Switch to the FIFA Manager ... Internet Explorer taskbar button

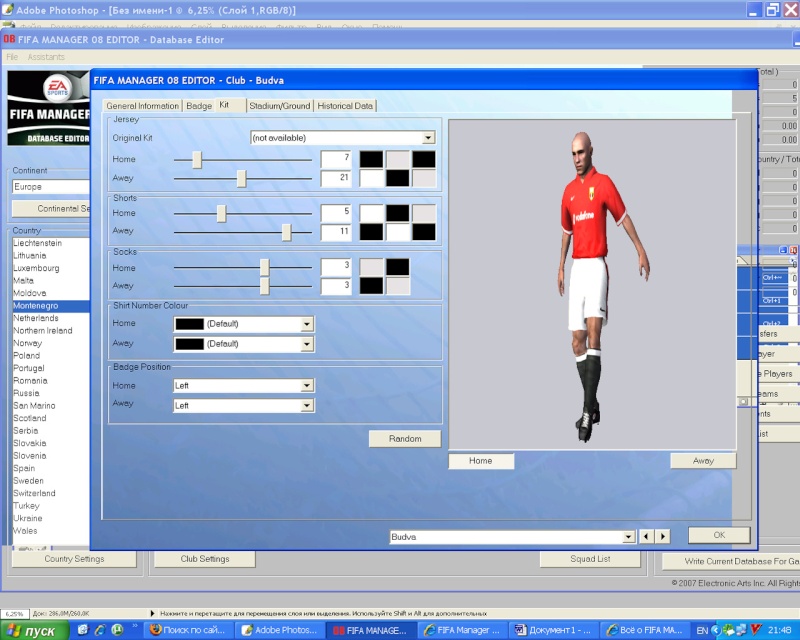[462, 630]
